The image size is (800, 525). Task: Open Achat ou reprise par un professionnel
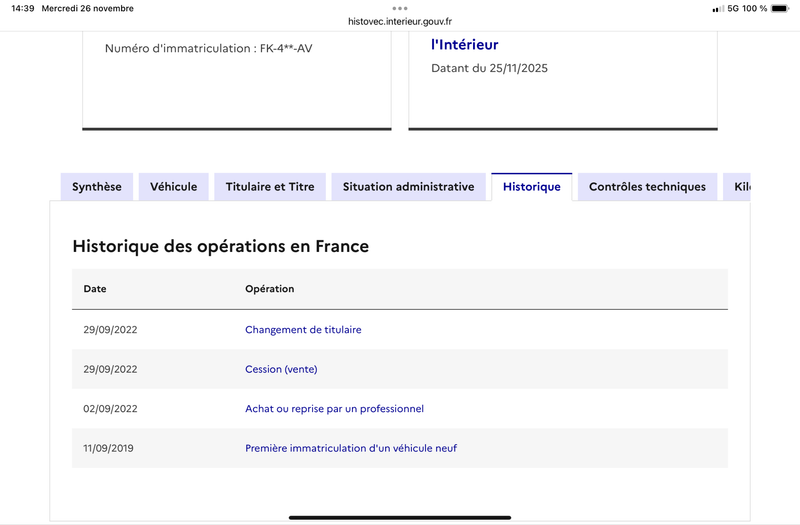pos(334,409)
